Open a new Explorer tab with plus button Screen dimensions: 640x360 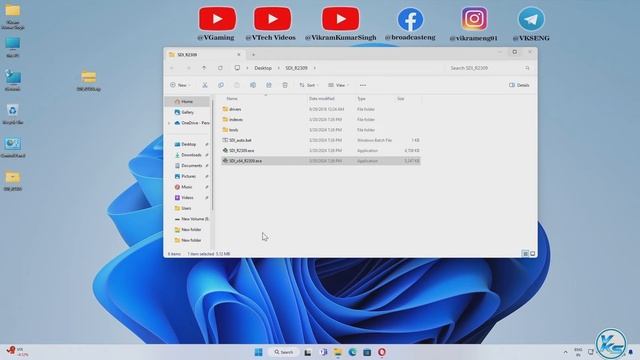pos(253,55)
